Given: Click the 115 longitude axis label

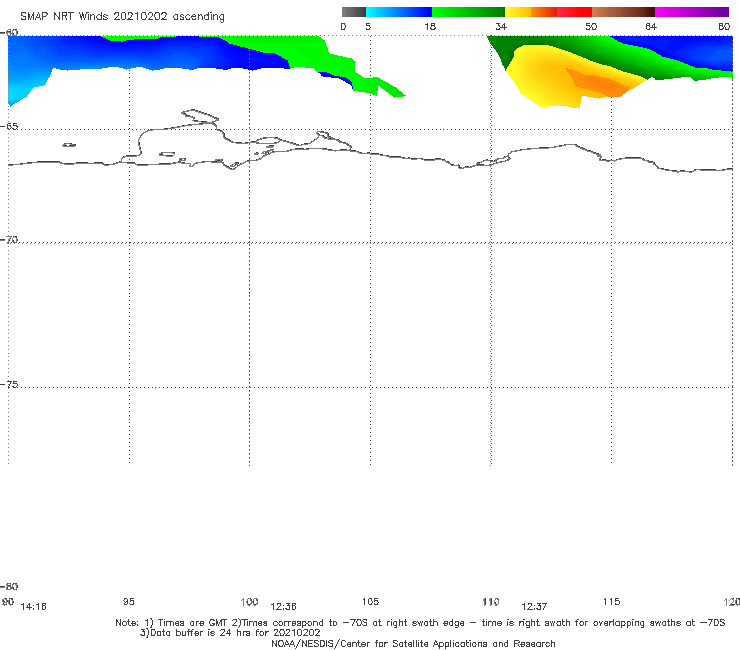Looking at the screenshot, I should 612,601.
